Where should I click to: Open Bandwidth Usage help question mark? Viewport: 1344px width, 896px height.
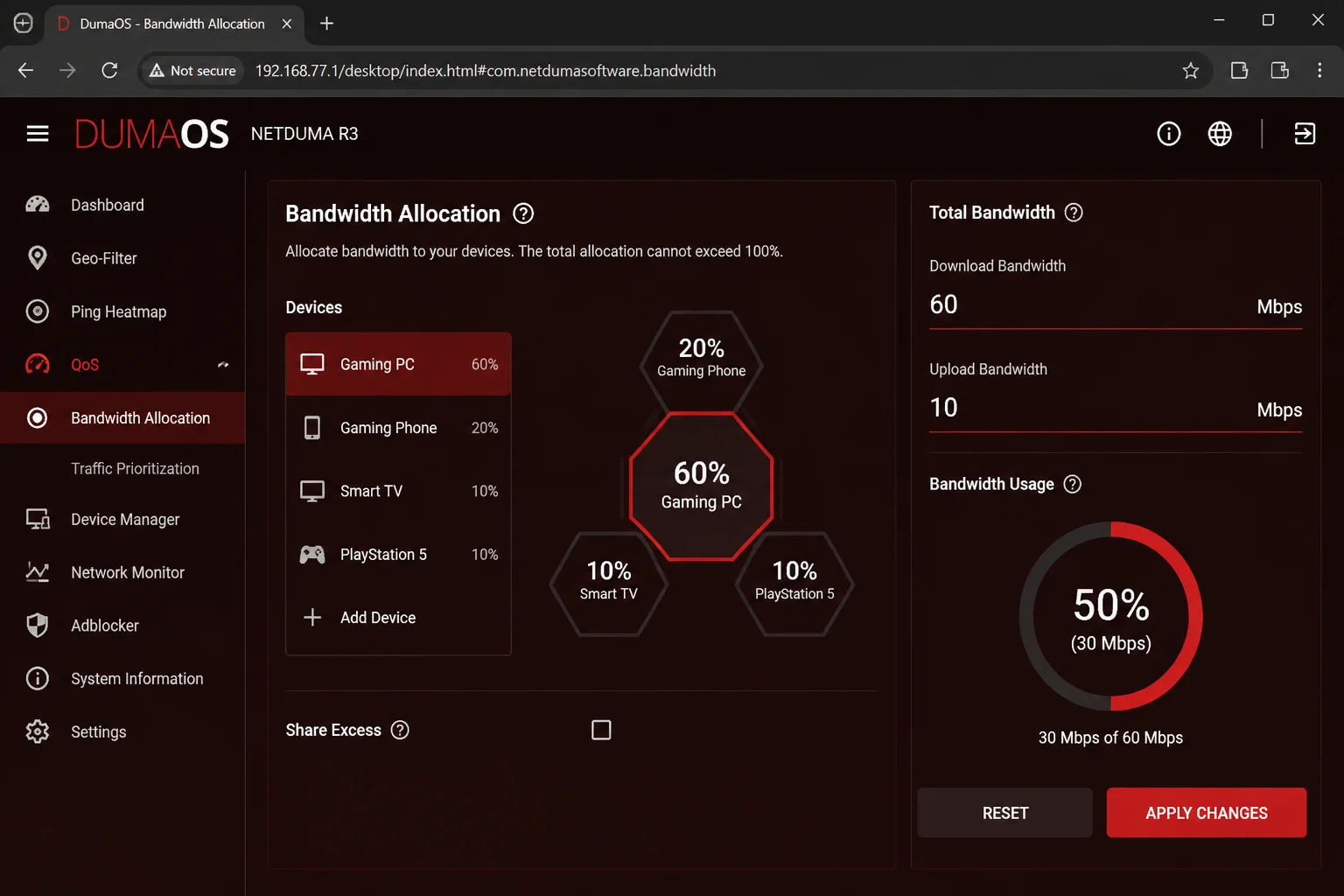[1072, 485]
